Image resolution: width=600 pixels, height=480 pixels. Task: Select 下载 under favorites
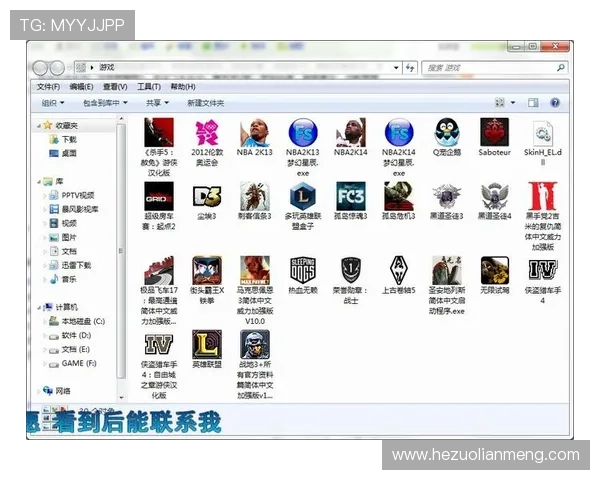69,139
